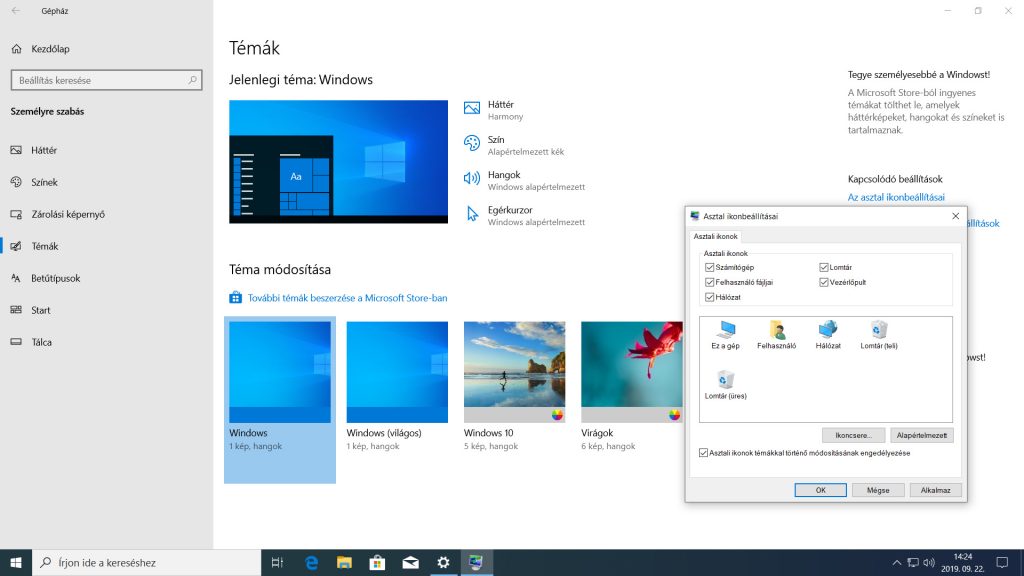Screen dimensions: 1024x576
Task: Open the Betűtípusok settings page
Action: point(106,278)
